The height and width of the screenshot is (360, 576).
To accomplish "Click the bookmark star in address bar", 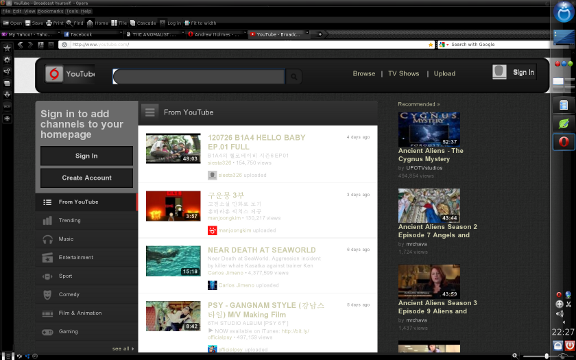I will click(431, 44).
